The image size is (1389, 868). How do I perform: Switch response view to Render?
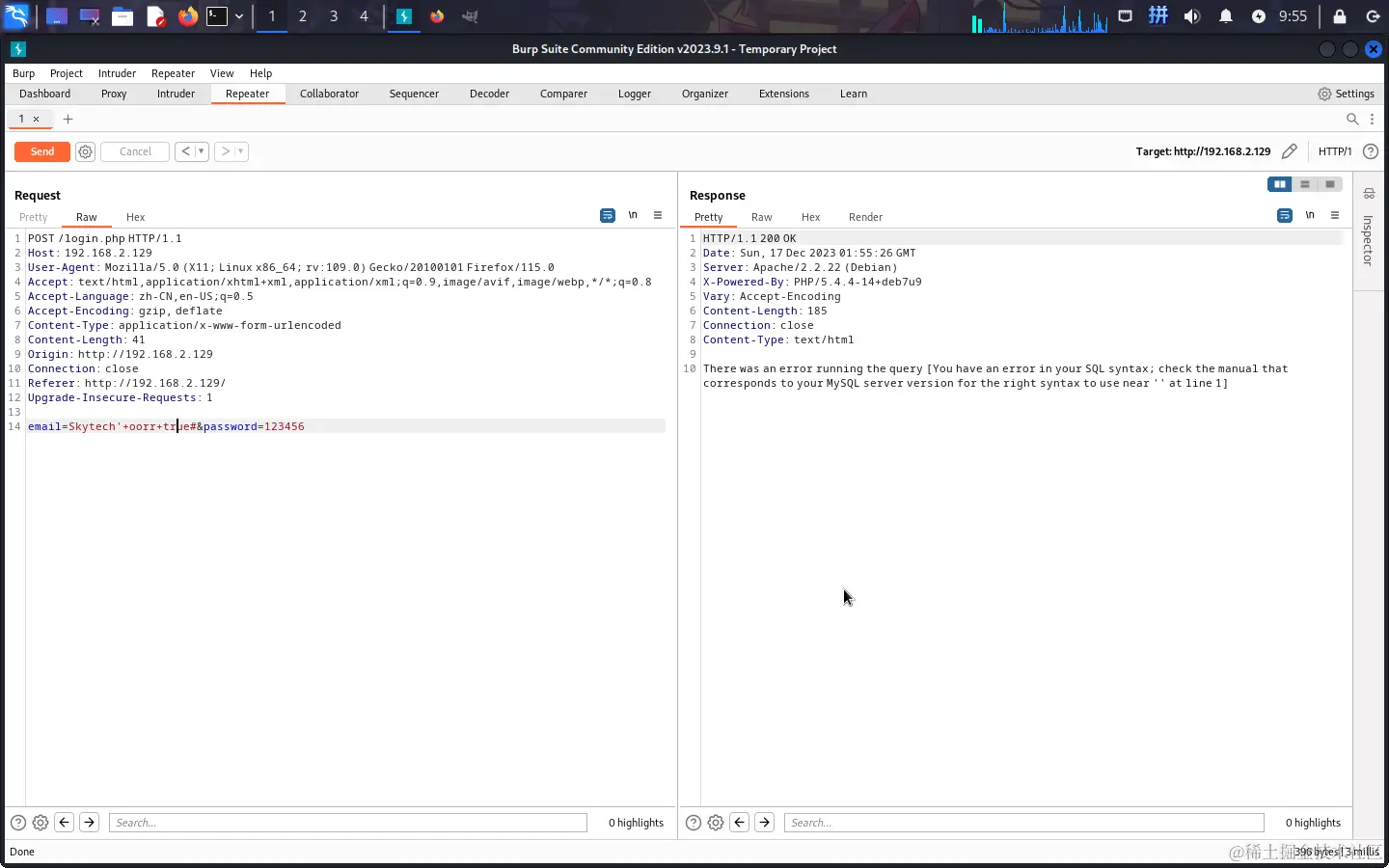click(x=865, y=217)
